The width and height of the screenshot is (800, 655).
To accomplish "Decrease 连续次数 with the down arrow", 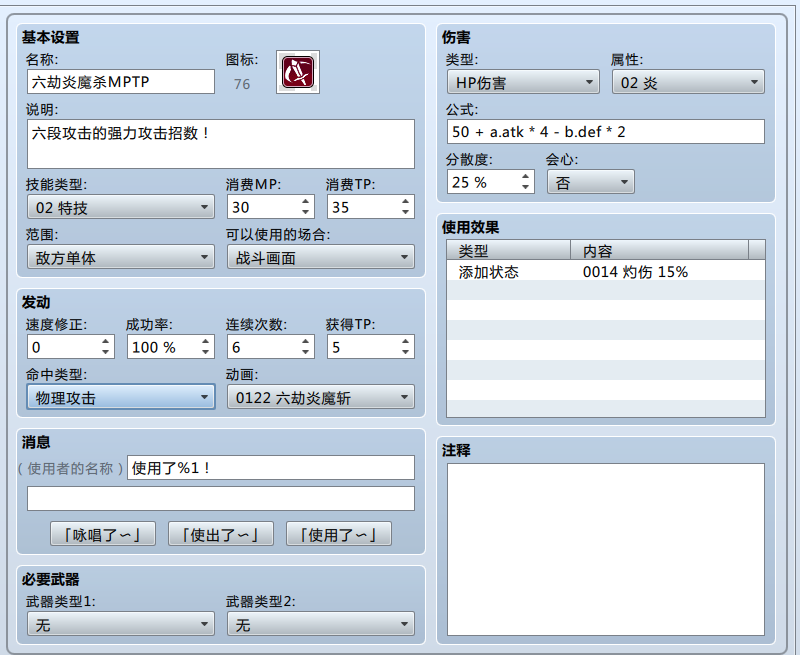I will [305, 352].
